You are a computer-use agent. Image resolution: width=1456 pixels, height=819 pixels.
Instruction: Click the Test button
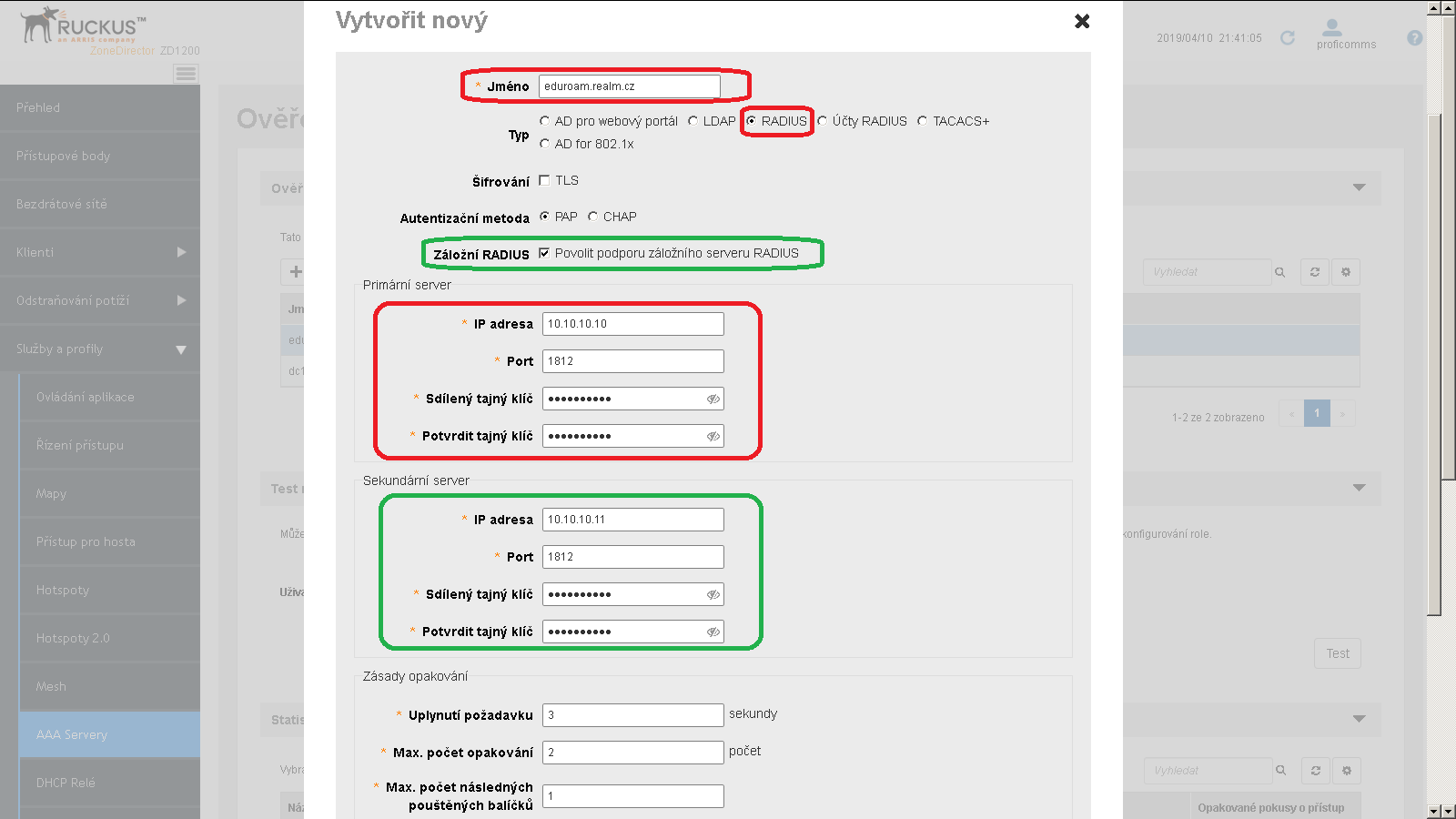pyautogui.click(x=1337, y=652)
